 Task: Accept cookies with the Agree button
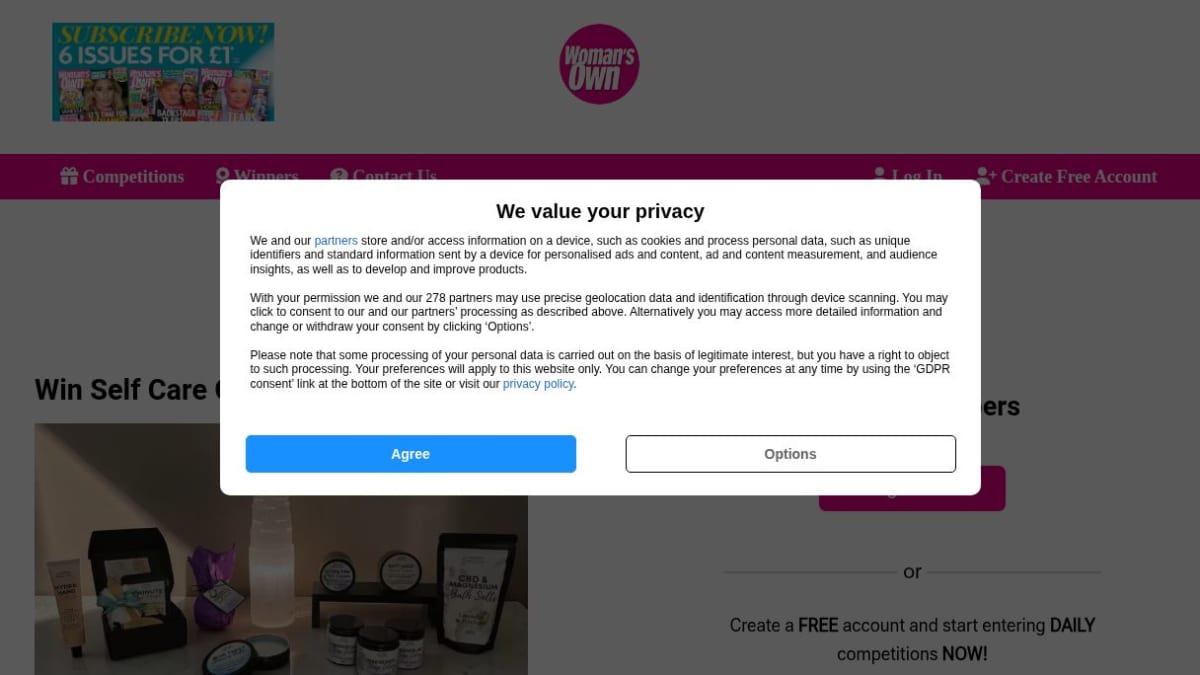point(411,454)
